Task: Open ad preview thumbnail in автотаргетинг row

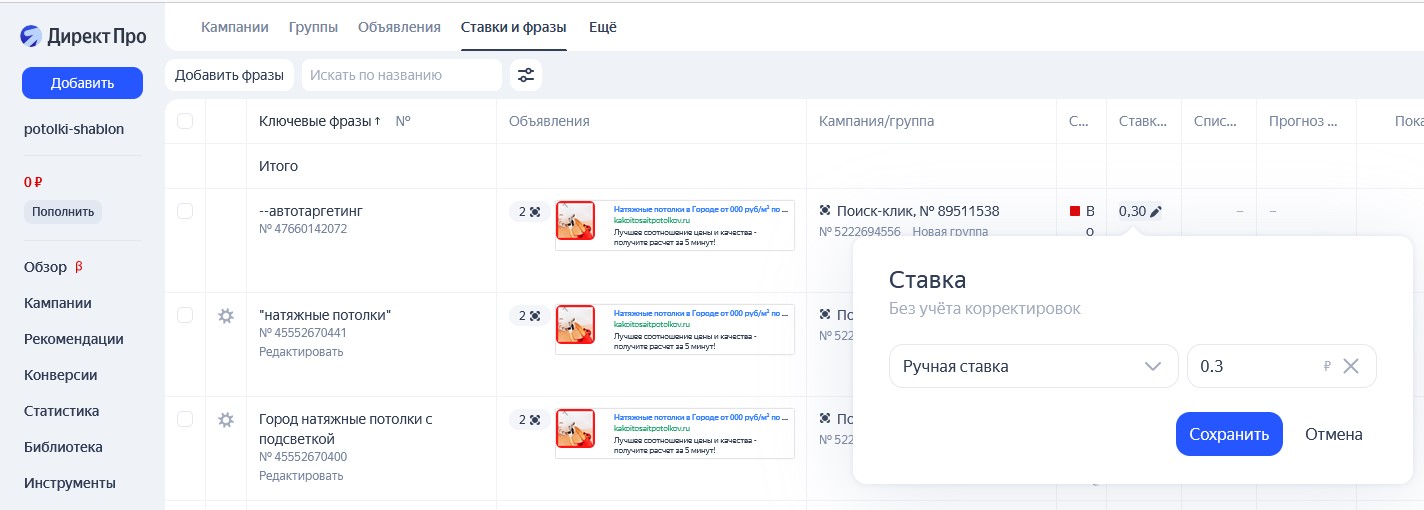Action: [575, 225]
